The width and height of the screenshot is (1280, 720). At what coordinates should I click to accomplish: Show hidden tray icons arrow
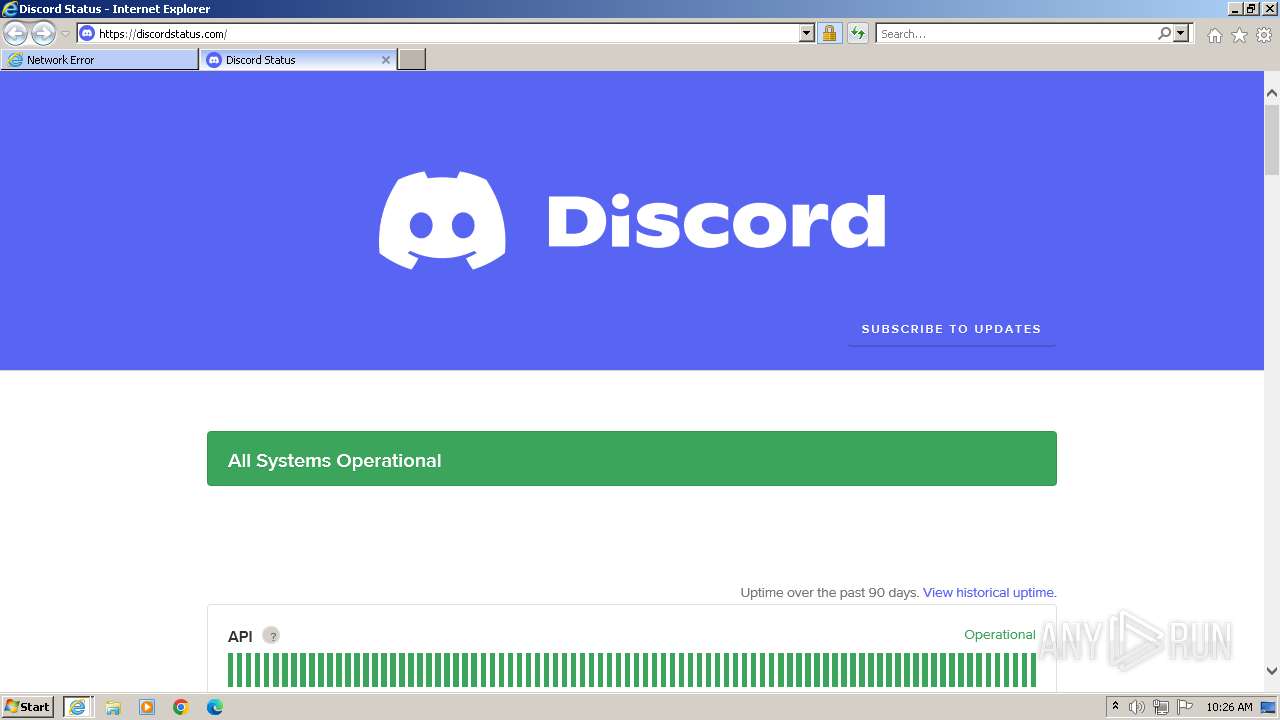point(1116,707)
